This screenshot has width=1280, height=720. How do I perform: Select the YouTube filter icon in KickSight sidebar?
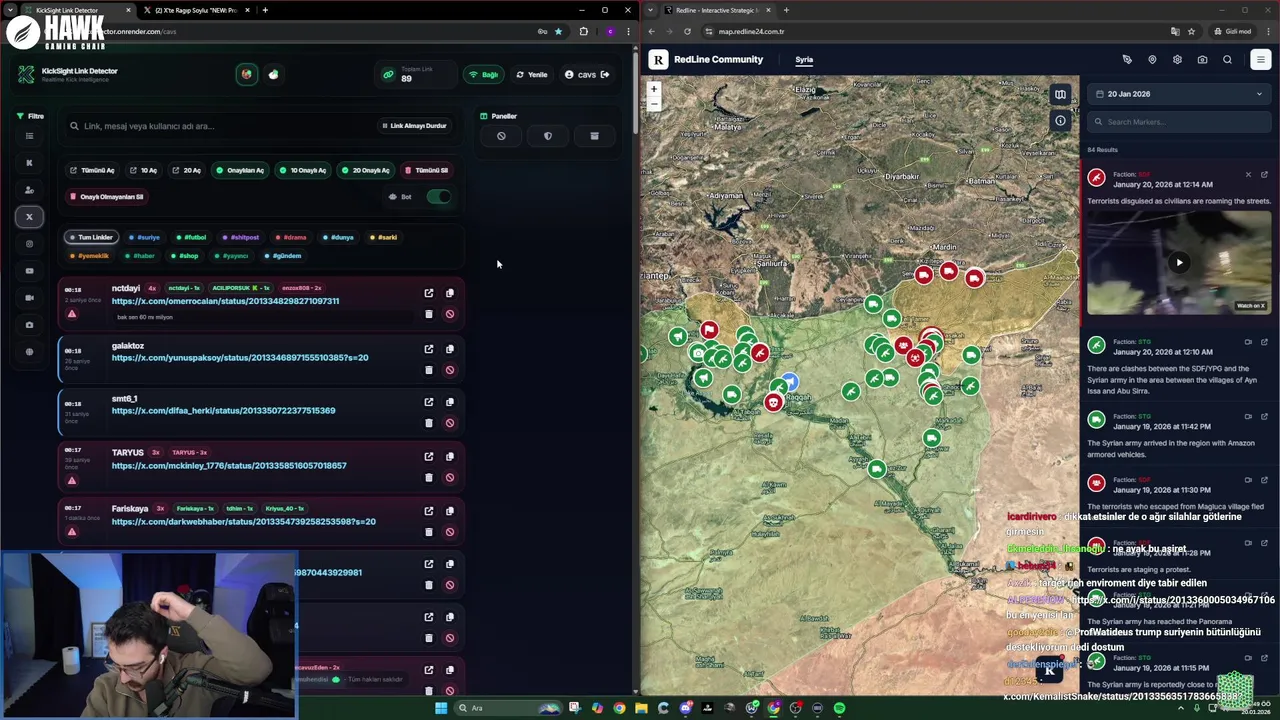click(29, 270)
